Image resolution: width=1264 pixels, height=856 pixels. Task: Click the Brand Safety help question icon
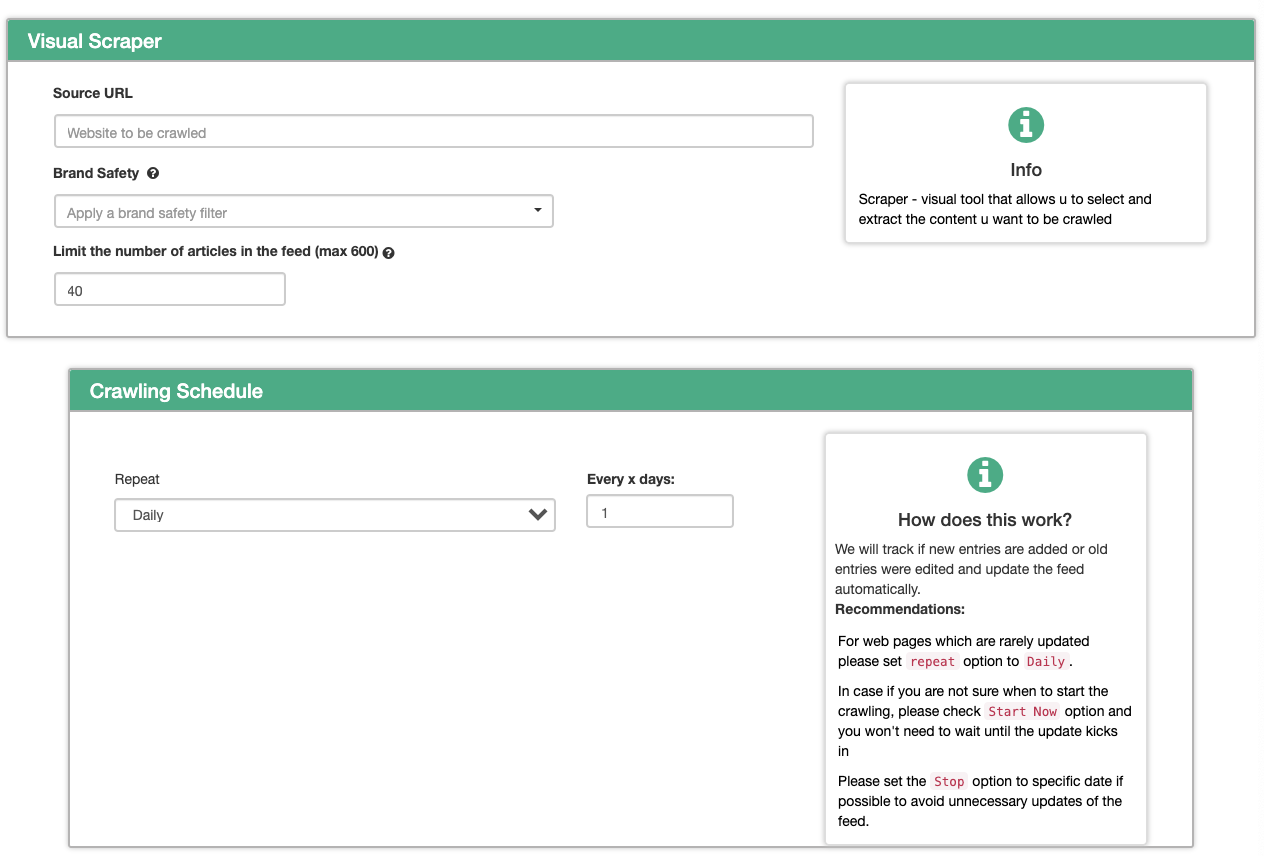click(x=153, y=173)
